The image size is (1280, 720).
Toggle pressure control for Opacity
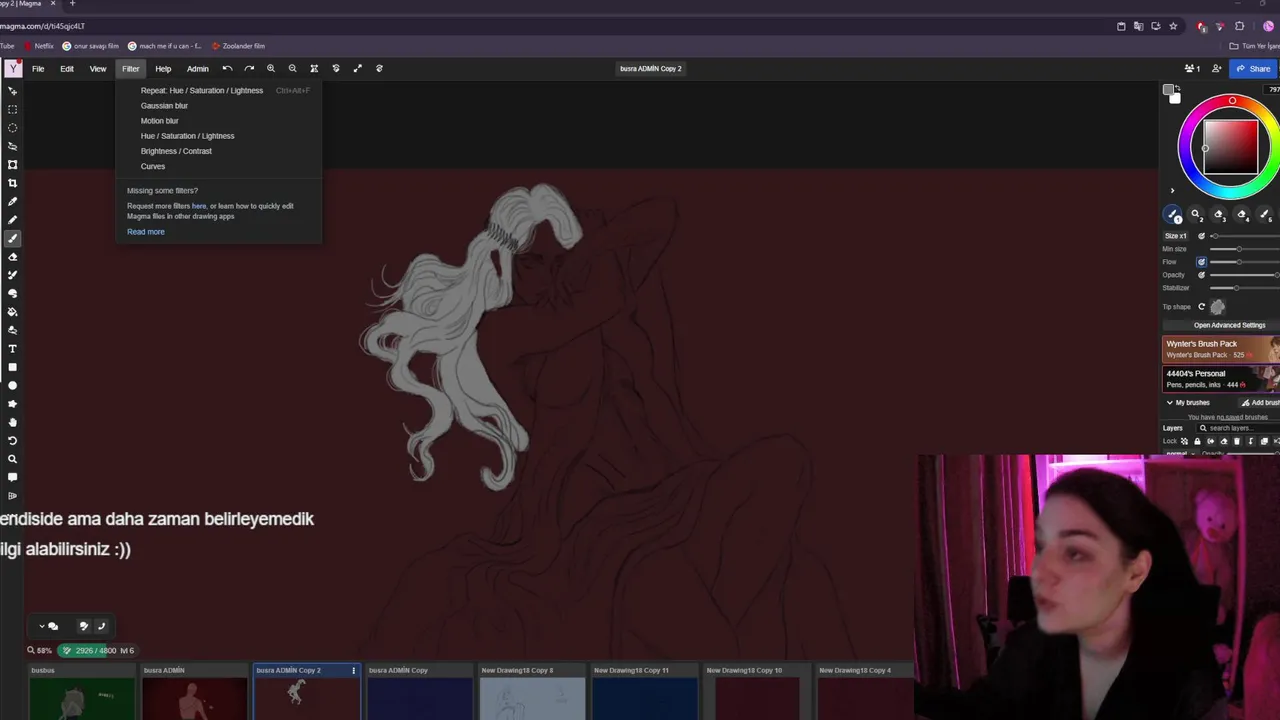click(1202, 275)
